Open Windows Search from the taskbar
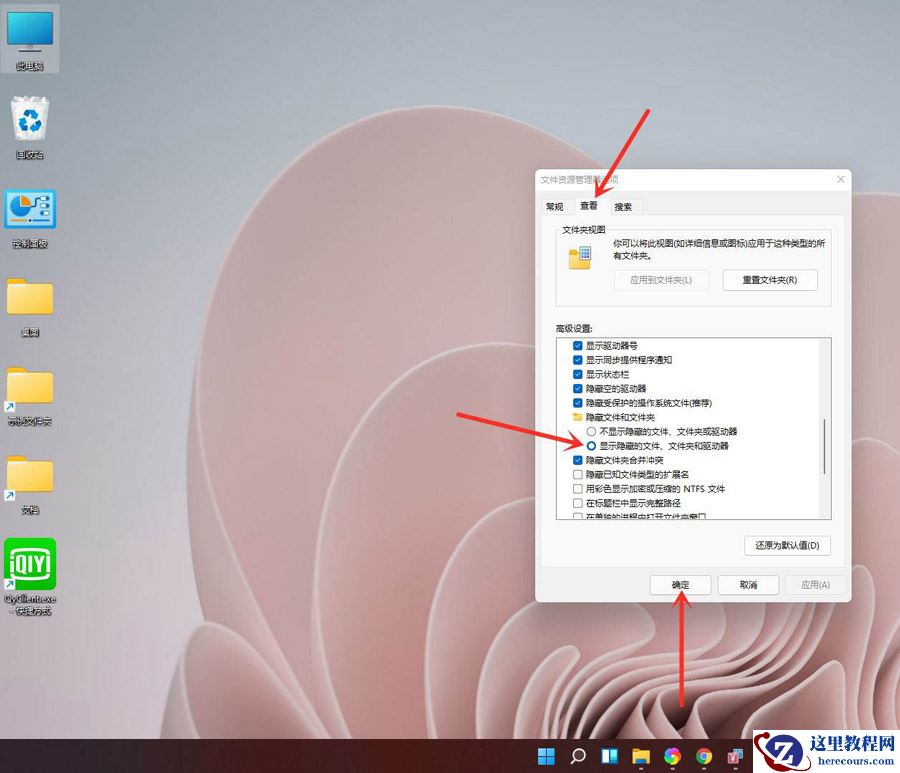Image resolution: width=900 pixels, height=773 pixels. [x=579, y=756]
